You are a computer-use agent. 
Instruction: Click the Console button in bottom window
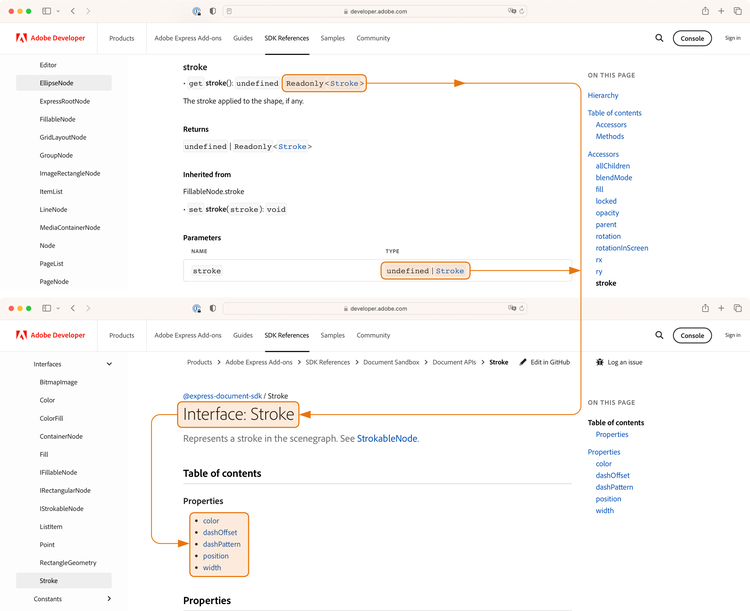pyautogui.click(x=692, y=336)
